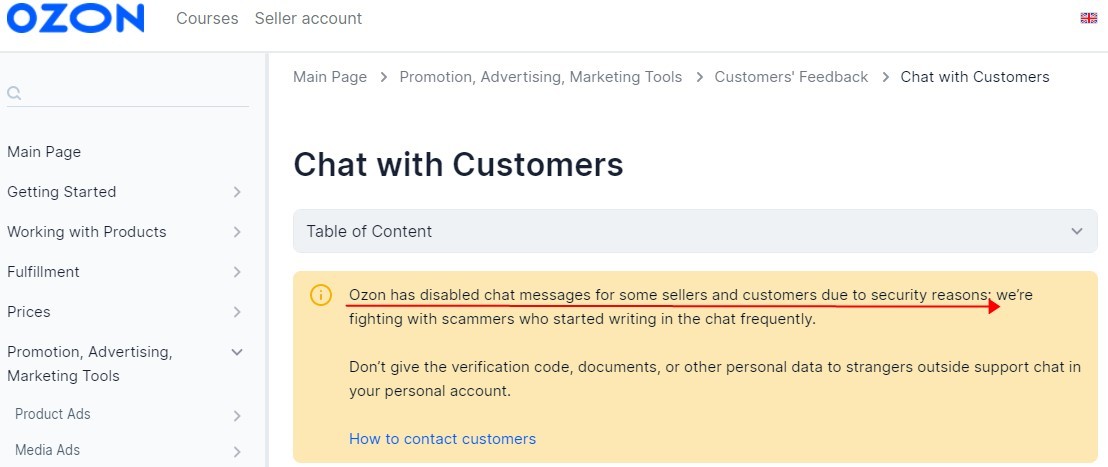Click the Main Page breadcrumb link
This screenshot has width=1108, height=467.
(x=330, y=77)
